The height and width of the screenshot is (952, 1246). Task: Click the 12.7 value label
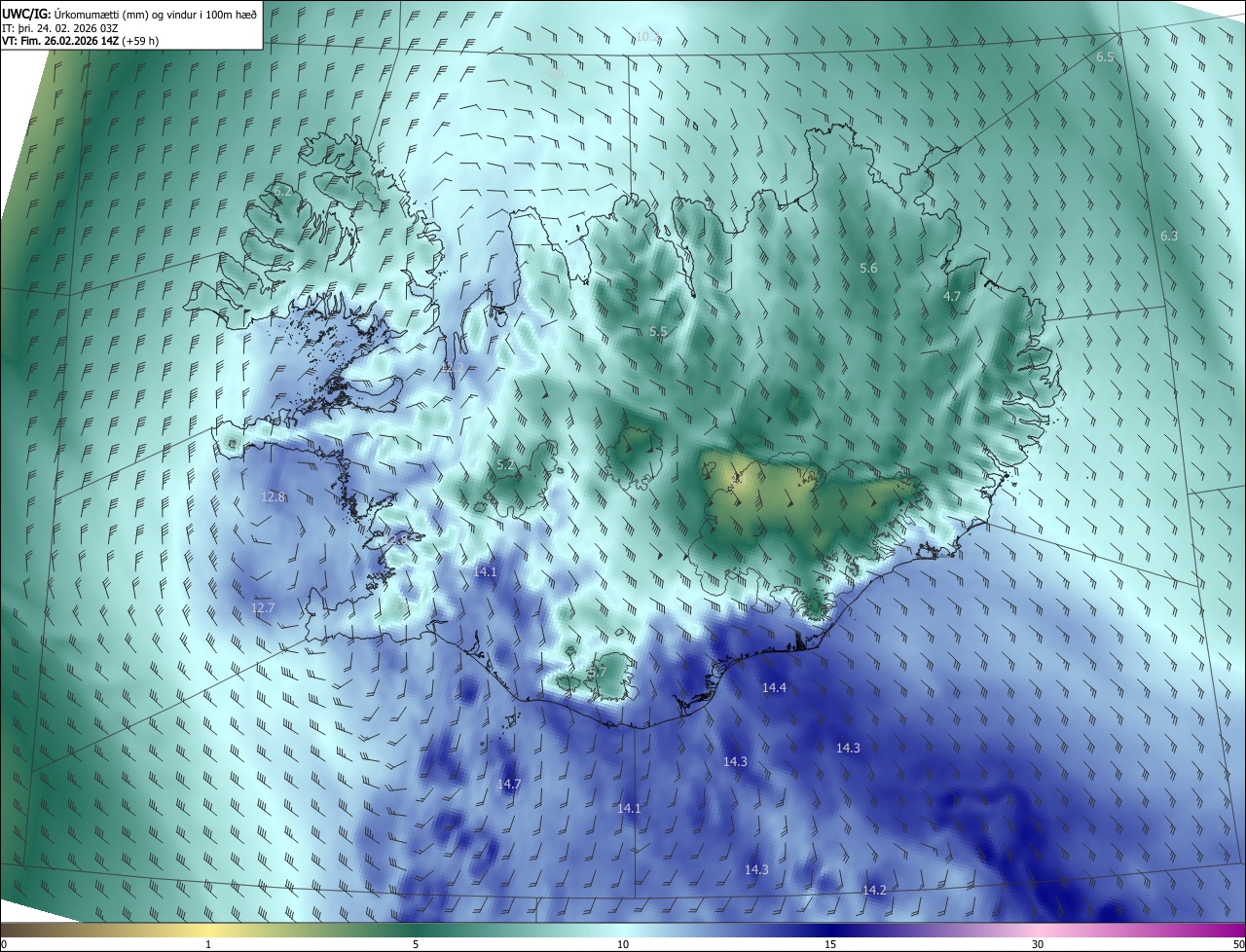pos(263,607)
